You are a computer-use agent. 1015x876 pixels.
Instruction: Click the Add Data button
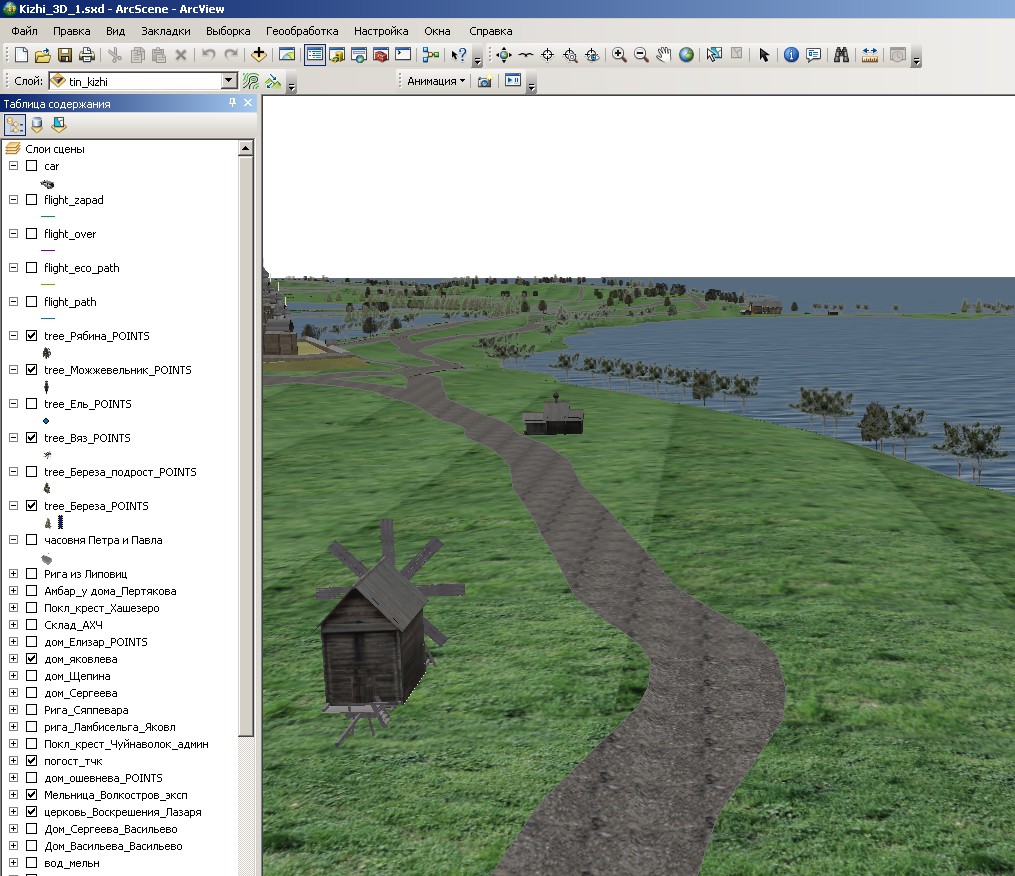(x=259, y=55)
